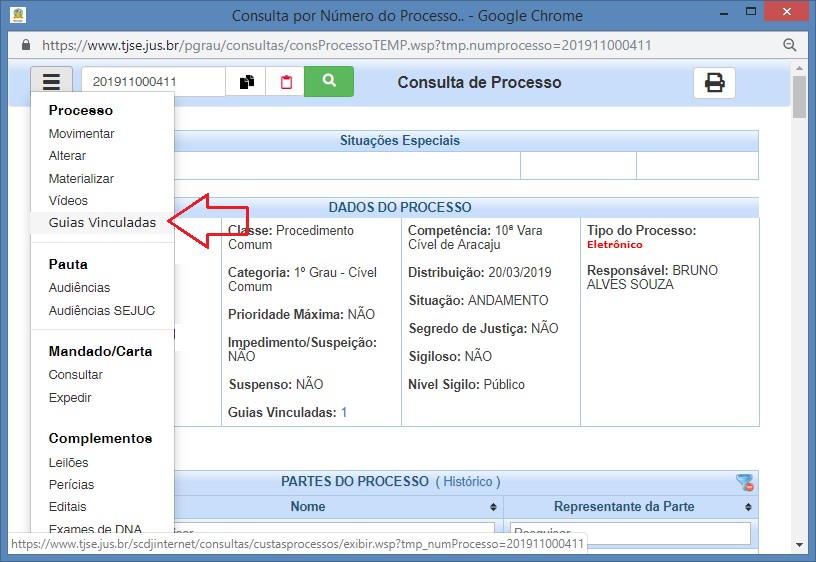Screen dimensions: 816x562
Task: Click the zoom magnifier in address bar
Action: 790,45
